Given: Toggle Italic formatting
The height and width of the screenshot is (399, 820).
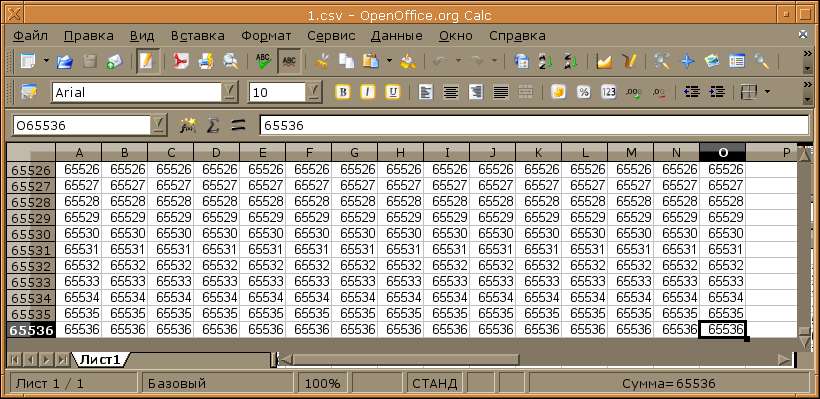Looking at the screenshot, I should click(368, 93).
